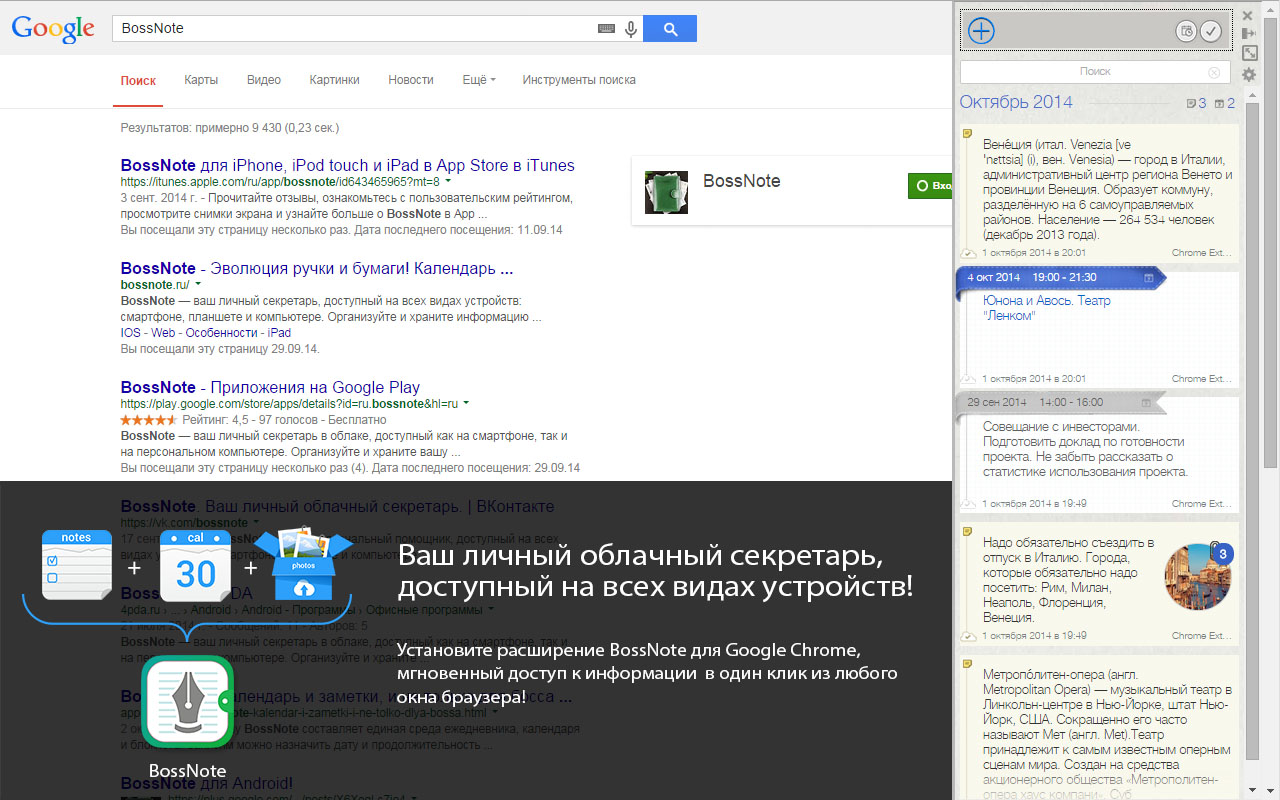Expand BossNote panel to full screen
Screen dimensions: 1280x800
[x=1249, y=53]
